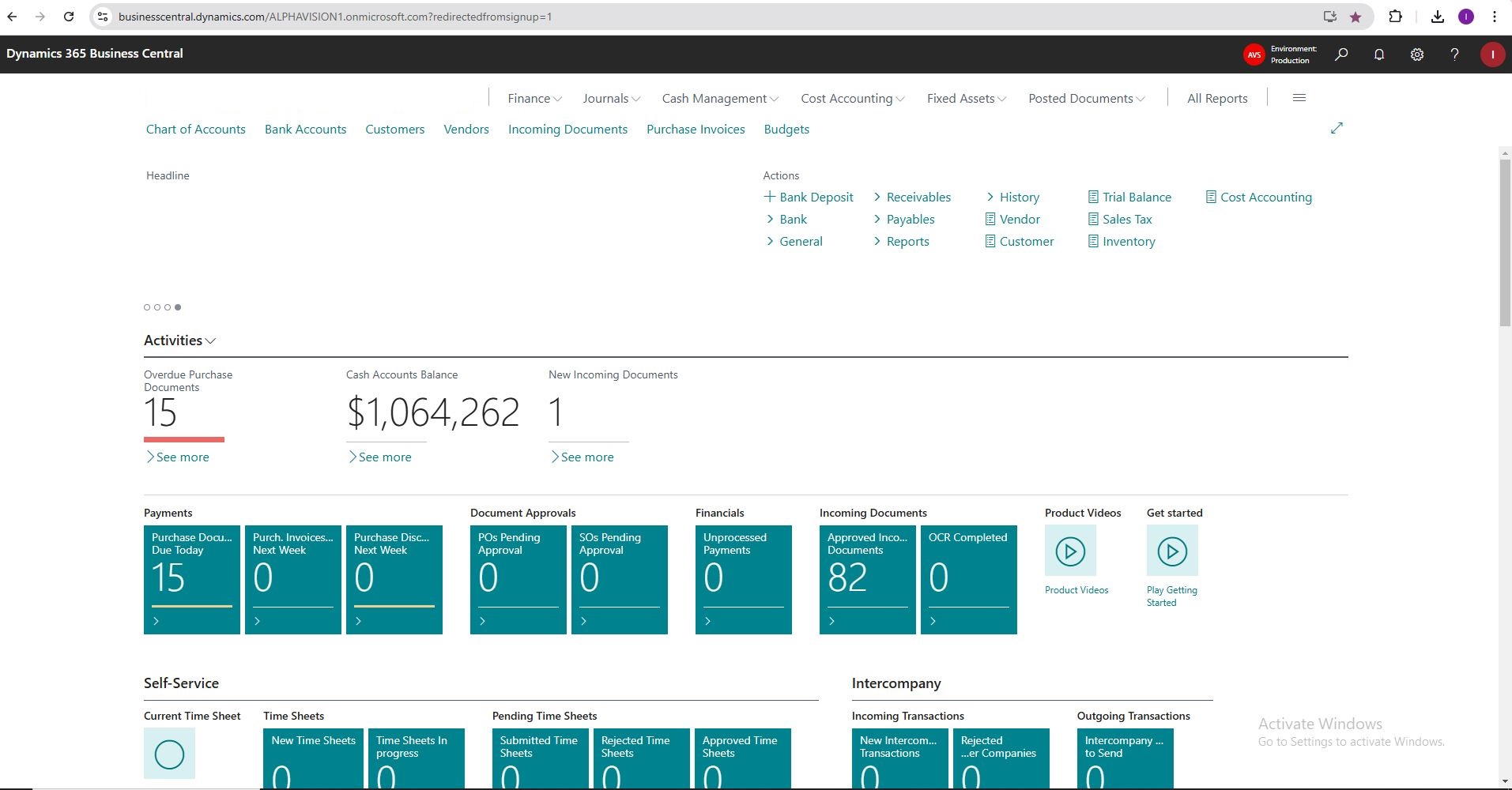Expand the Receivables action group
Viewport: 1512px width, 790px height.
pyautogui.click(x=912, y=197)
